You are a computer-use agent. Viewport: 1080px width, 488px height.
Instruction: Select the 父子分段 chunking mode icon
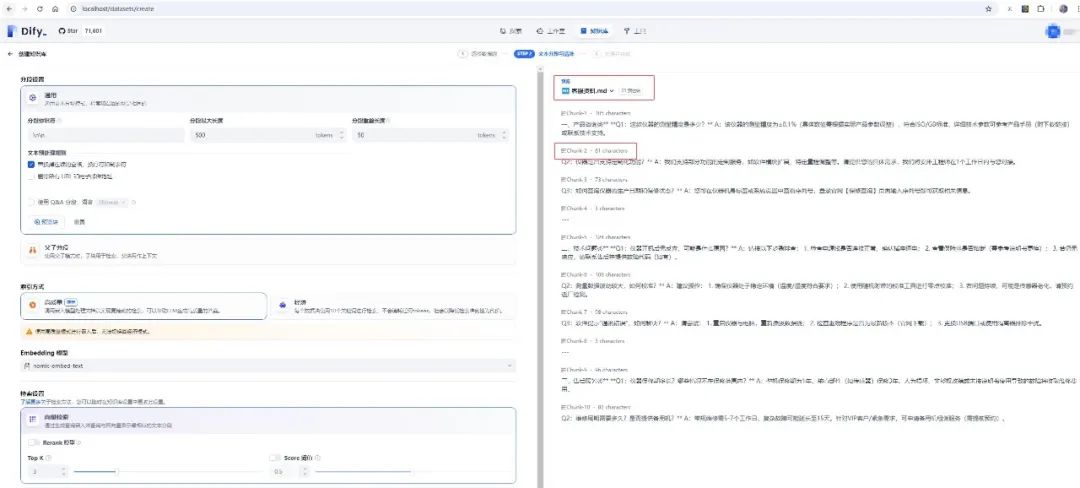point(32,250)
